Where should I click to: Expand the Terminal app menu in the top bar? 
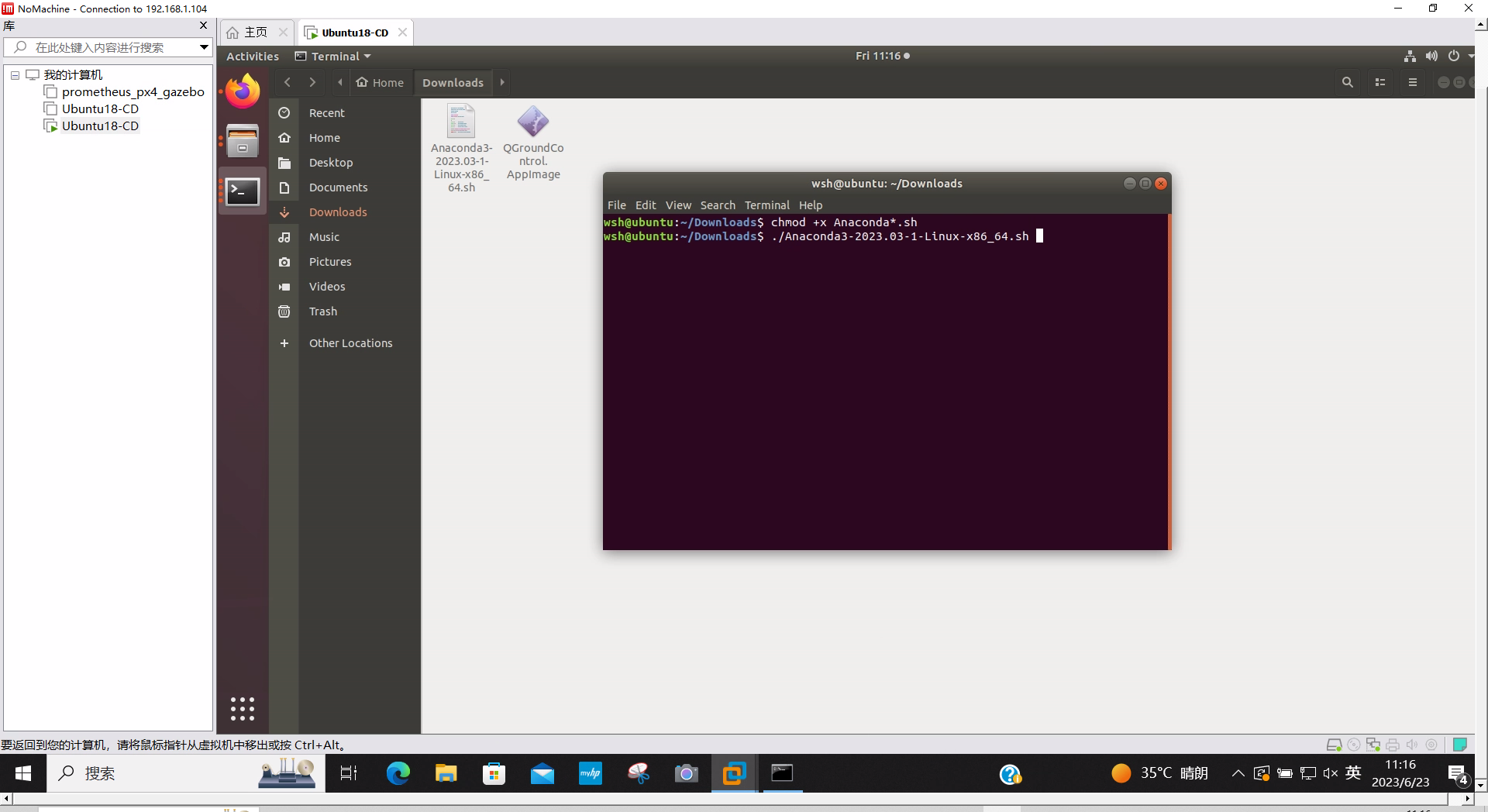333,56
